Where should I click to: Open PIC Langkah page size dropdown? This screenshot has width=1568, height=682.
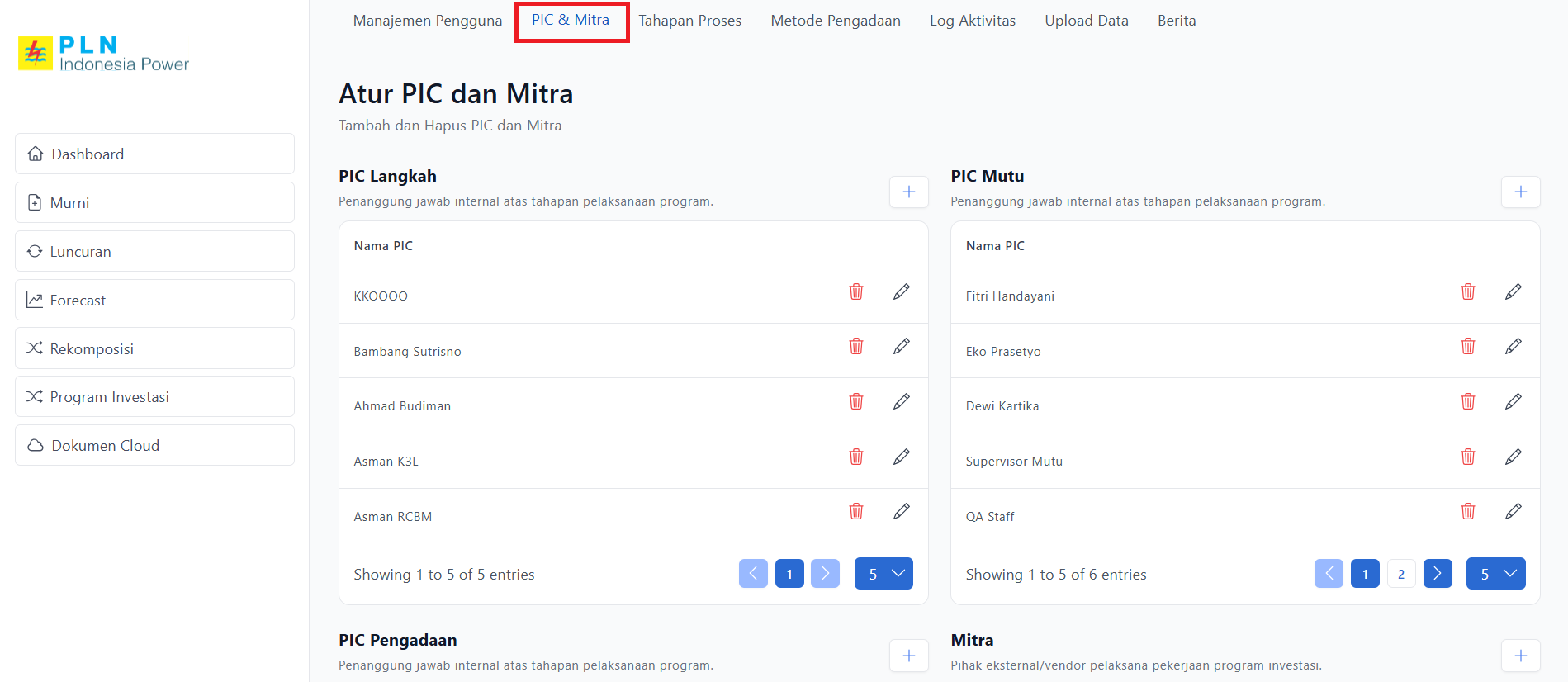[x=883, y=574]
